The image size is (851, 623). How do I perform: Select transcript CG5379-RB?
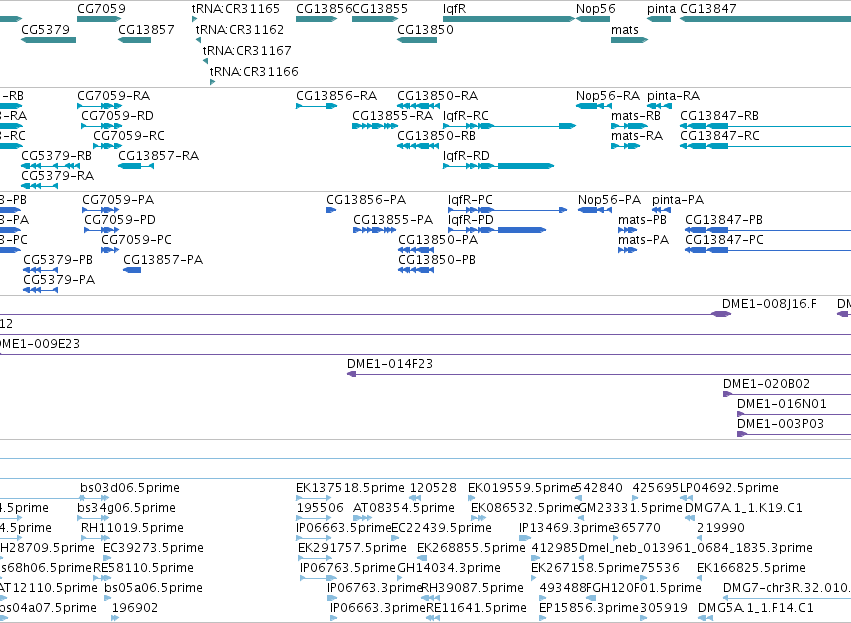50,166
